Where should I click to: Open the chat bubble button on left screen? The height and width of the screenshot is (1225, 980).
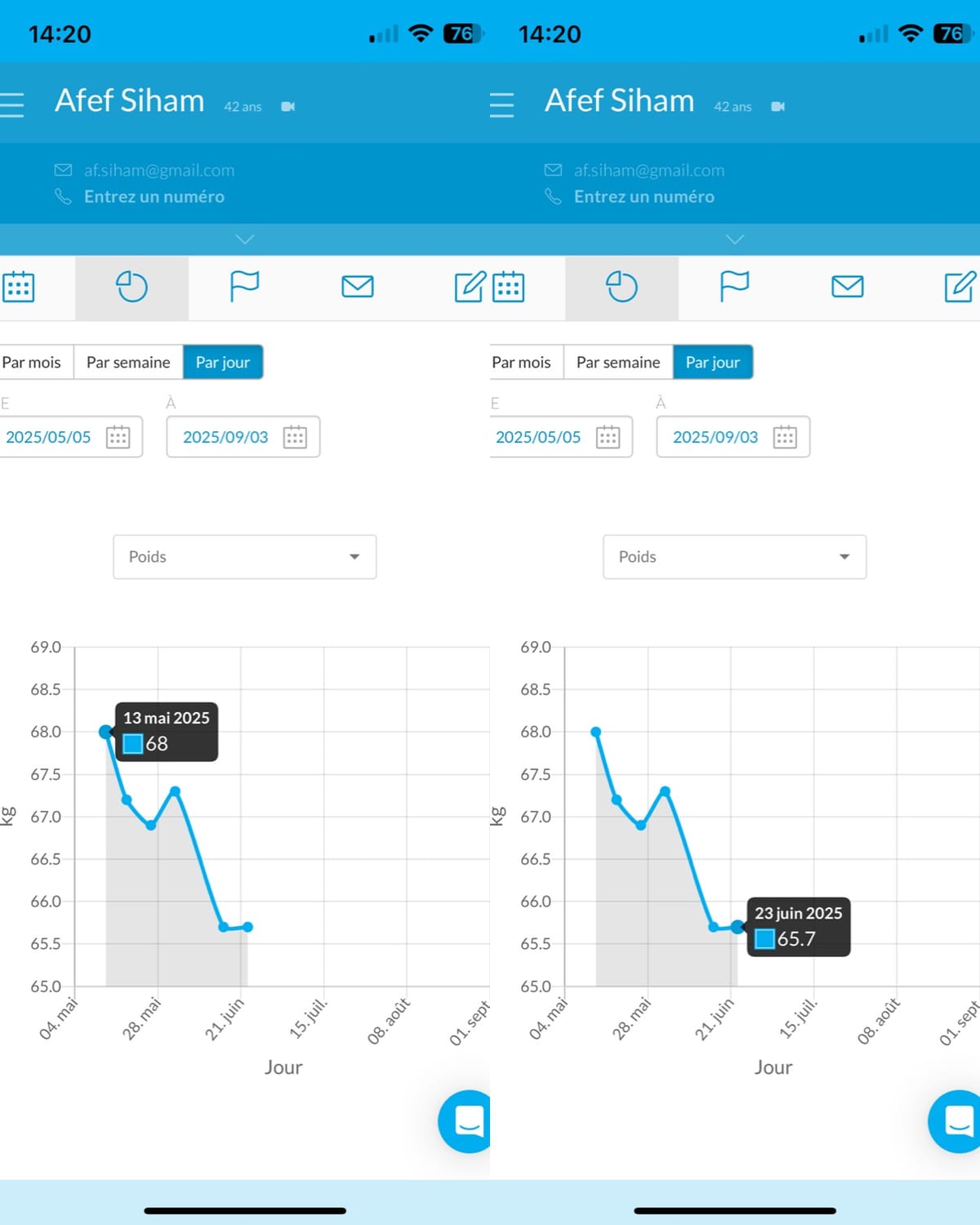pos(466,1121)
